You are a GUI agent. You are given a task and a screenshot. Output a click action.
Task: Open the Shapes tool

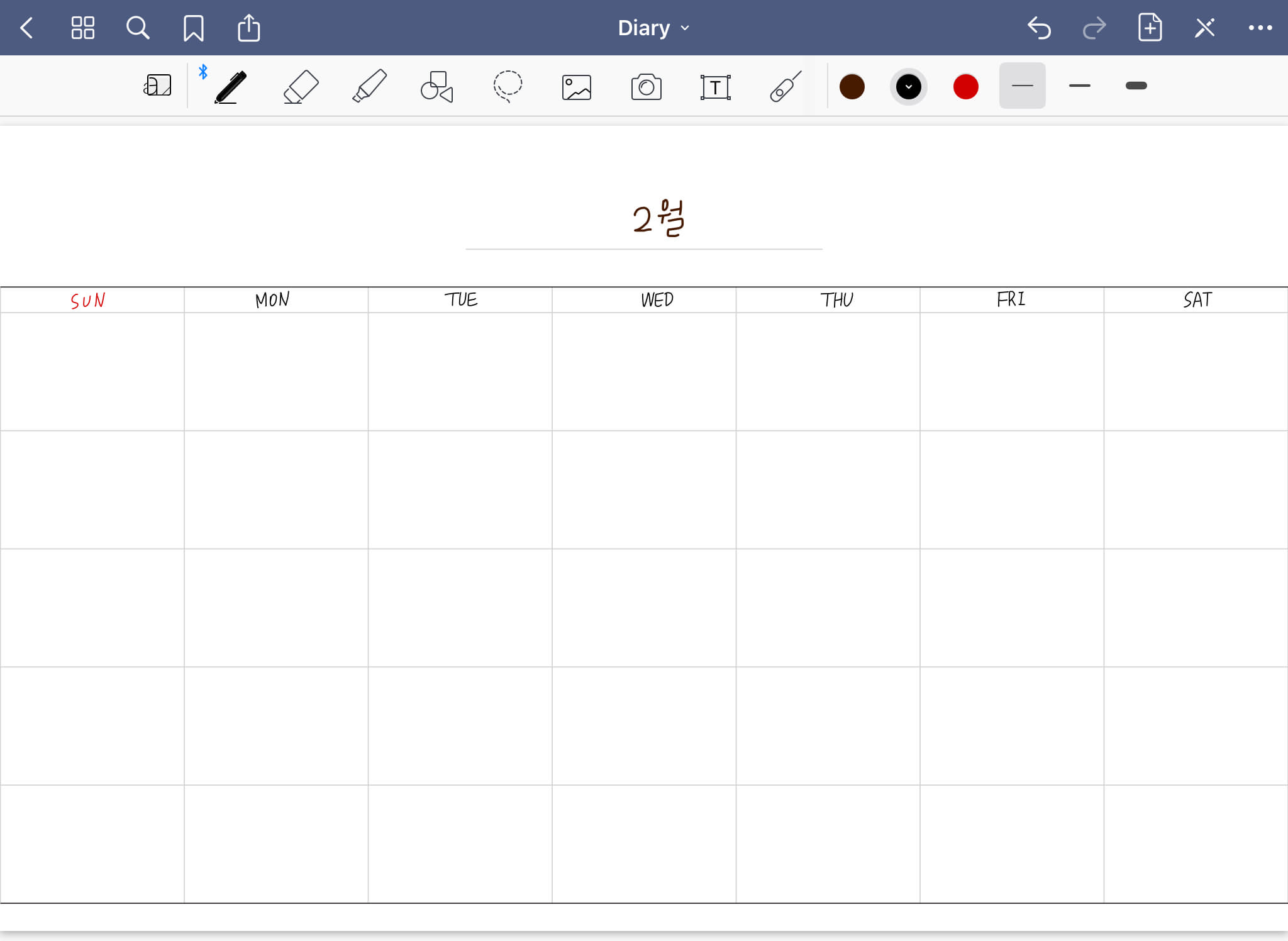coord(436,87)
